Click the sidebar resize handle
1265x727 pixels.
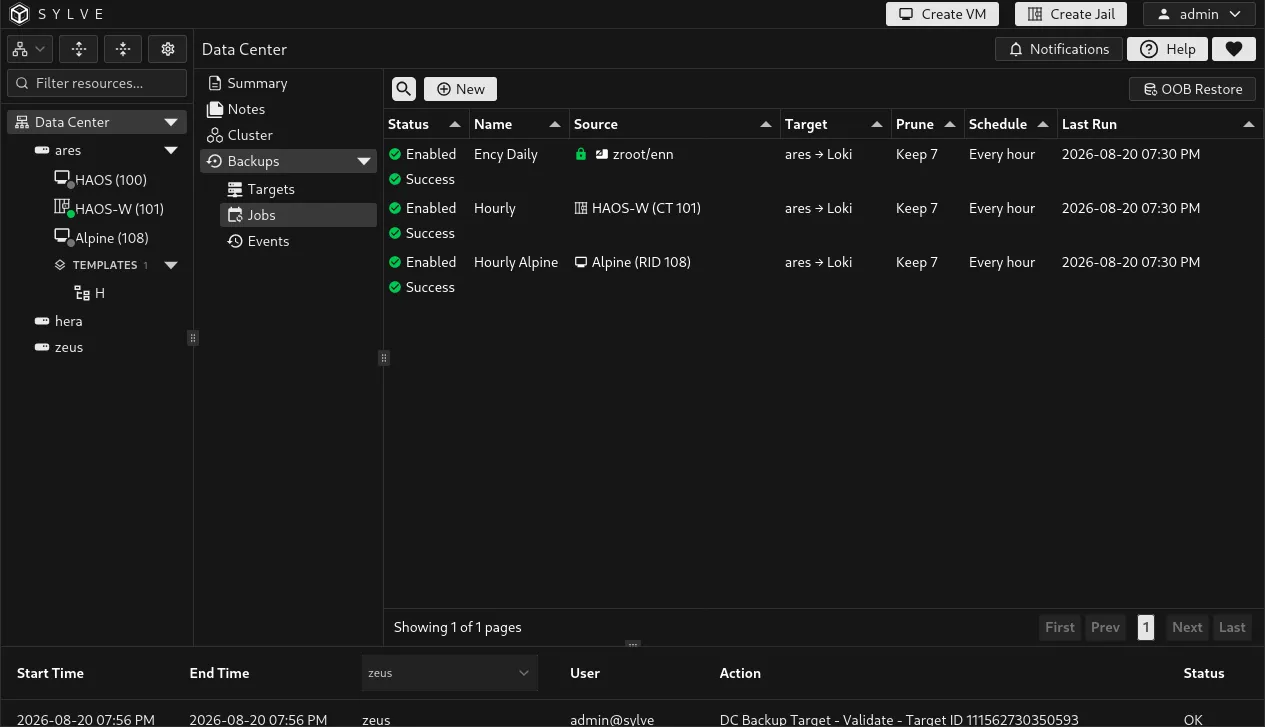point(193,338)
